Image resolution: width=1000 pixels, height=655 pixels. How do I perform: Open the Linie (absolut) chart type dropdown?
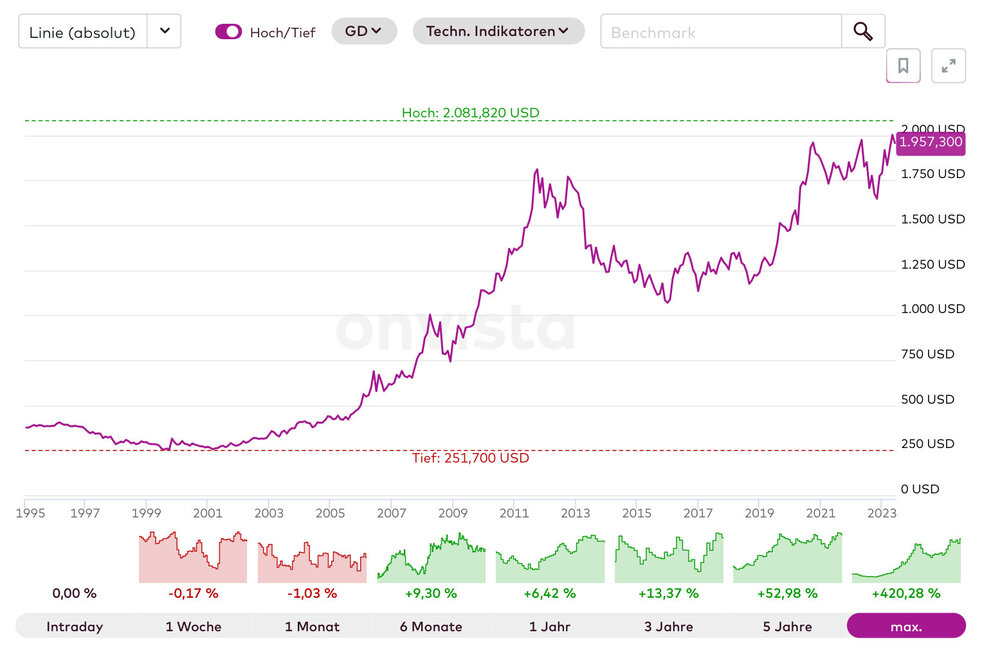tap(164, 31)
